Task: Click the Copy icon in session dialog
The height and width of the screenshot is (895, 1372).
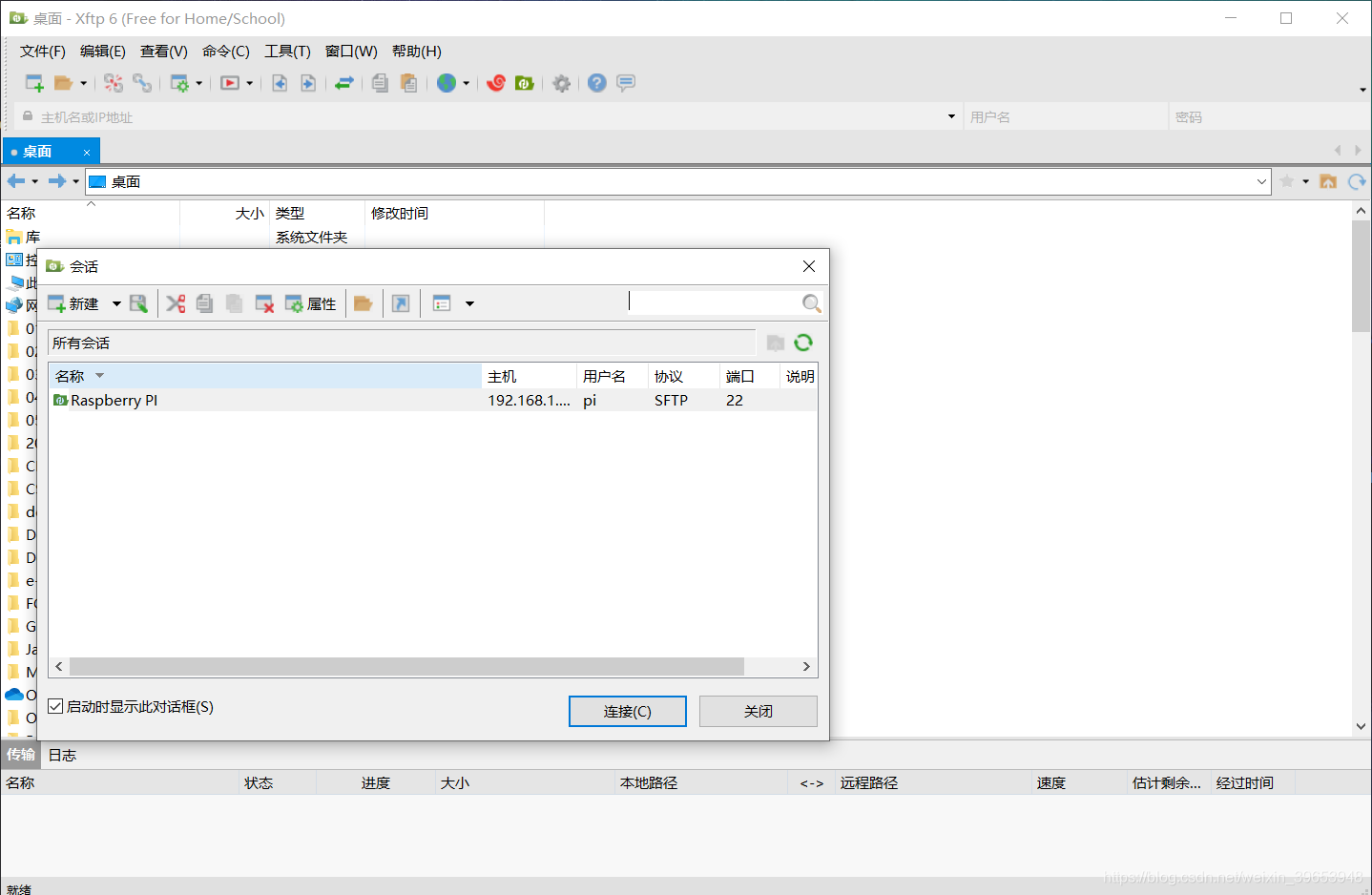Action: [x=204, y=303]
